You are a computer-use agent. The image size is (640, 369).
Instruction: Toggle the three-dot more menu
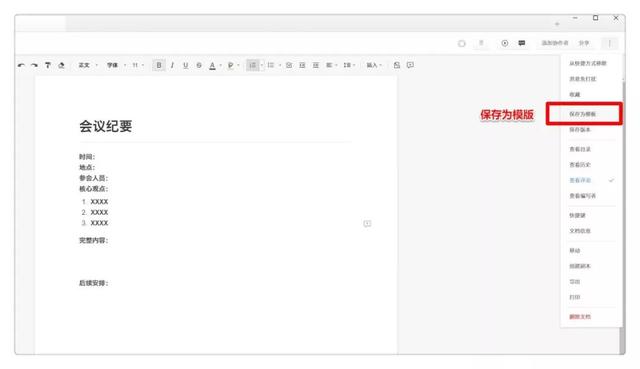point(610,43)
